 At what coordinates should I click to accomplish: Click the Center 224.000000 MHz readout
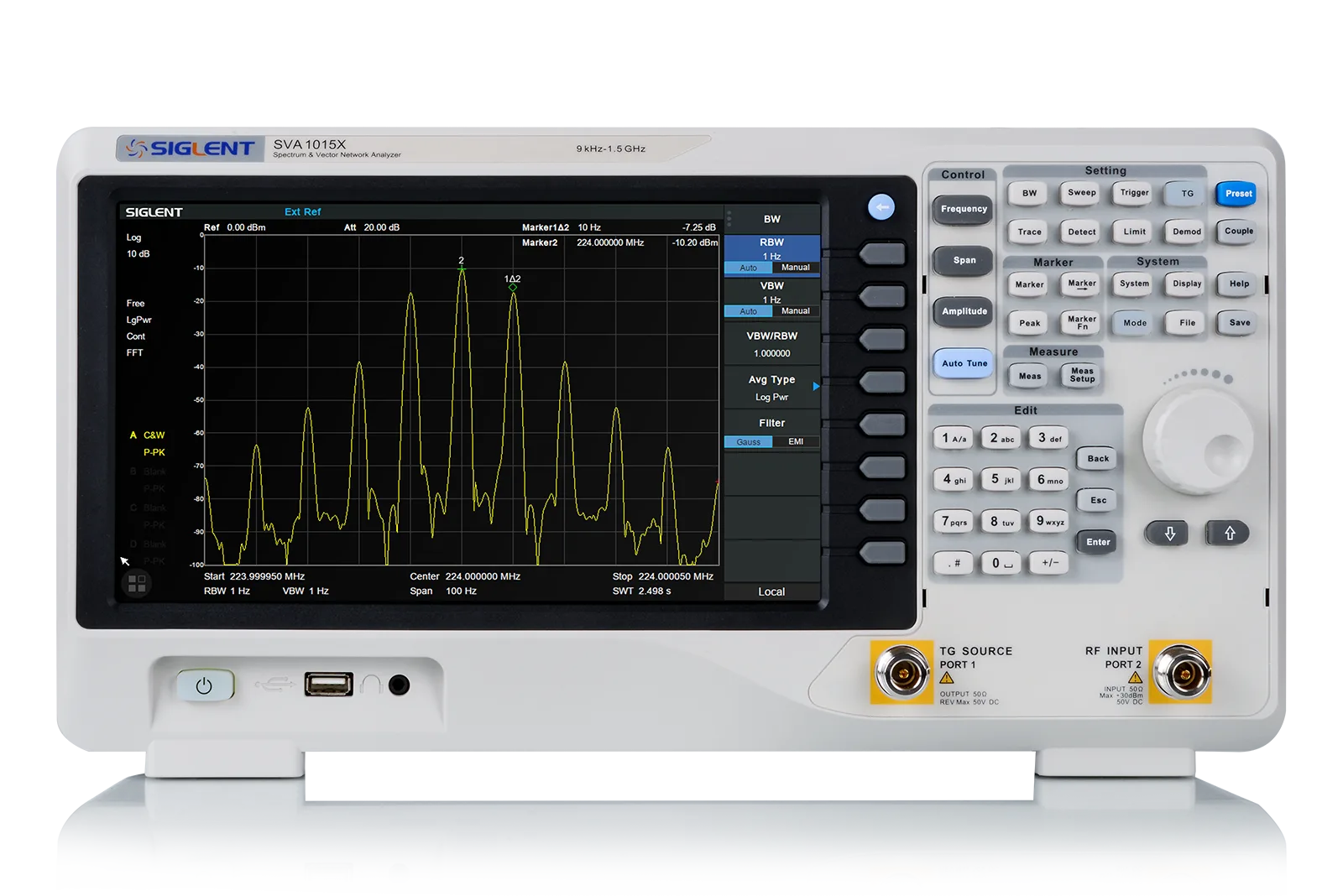click(465, 576)
